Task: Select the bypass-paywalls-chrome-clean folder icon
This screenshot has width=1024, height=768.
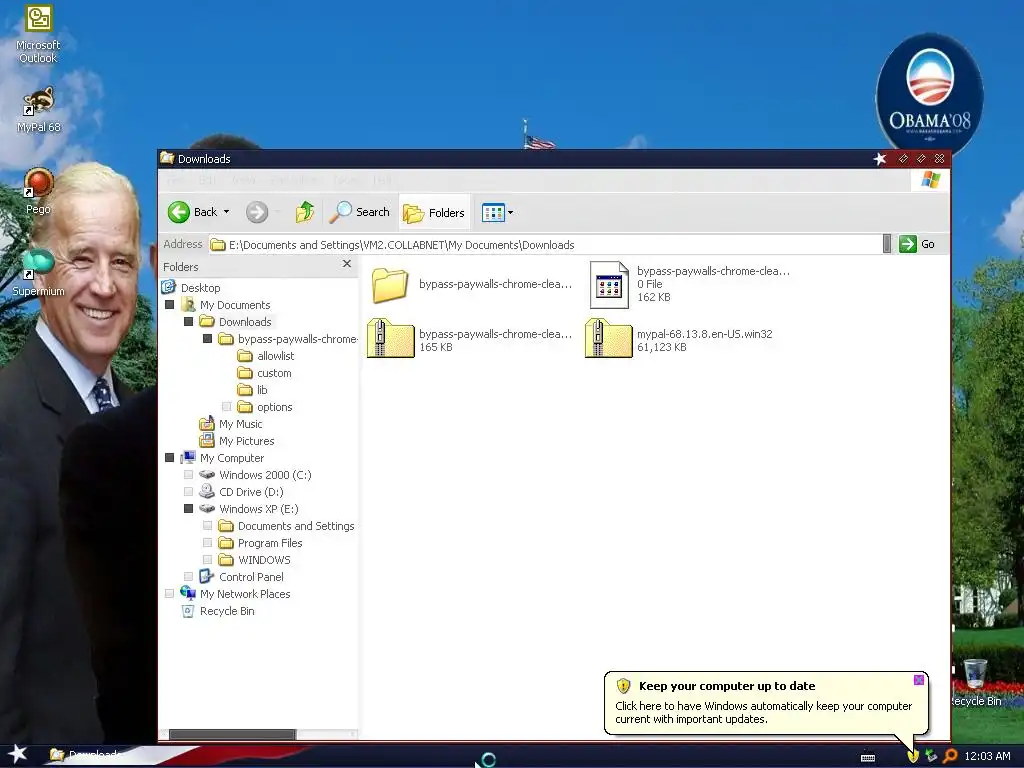Action: pos(391,285)
